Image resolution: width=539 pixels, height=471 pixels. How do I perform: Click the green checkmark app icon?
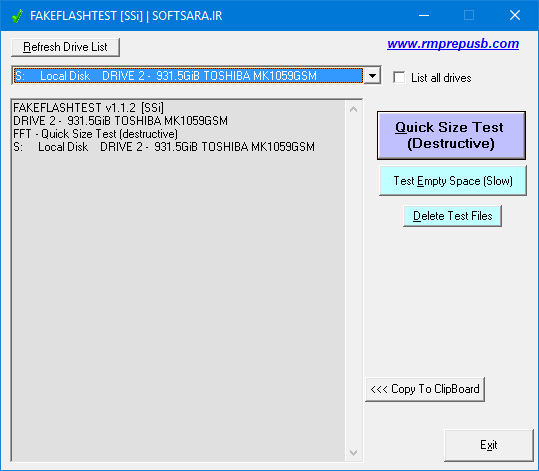(17, 16)
